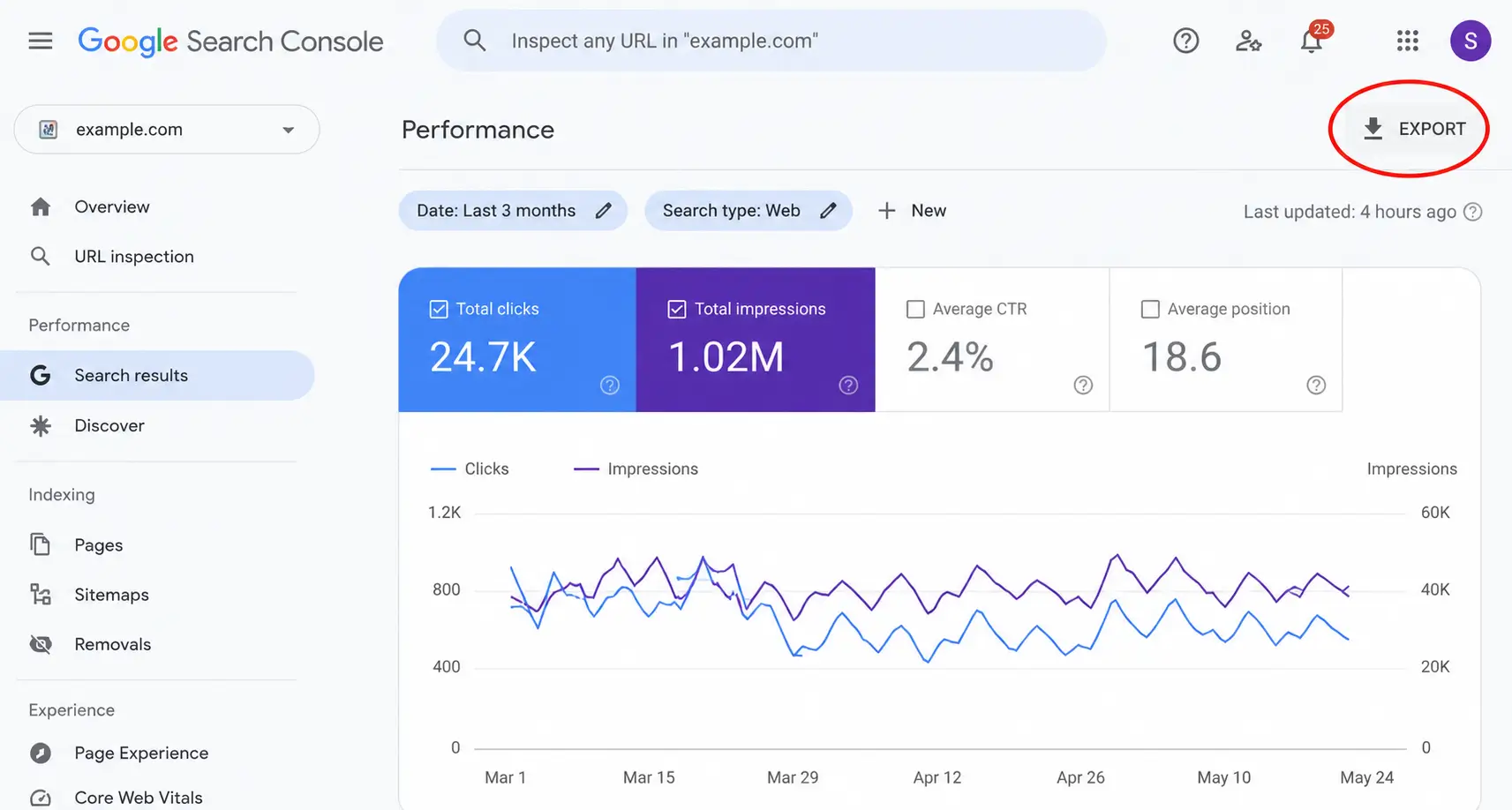Click the Impressions legend label with purple line

(653, 469)
